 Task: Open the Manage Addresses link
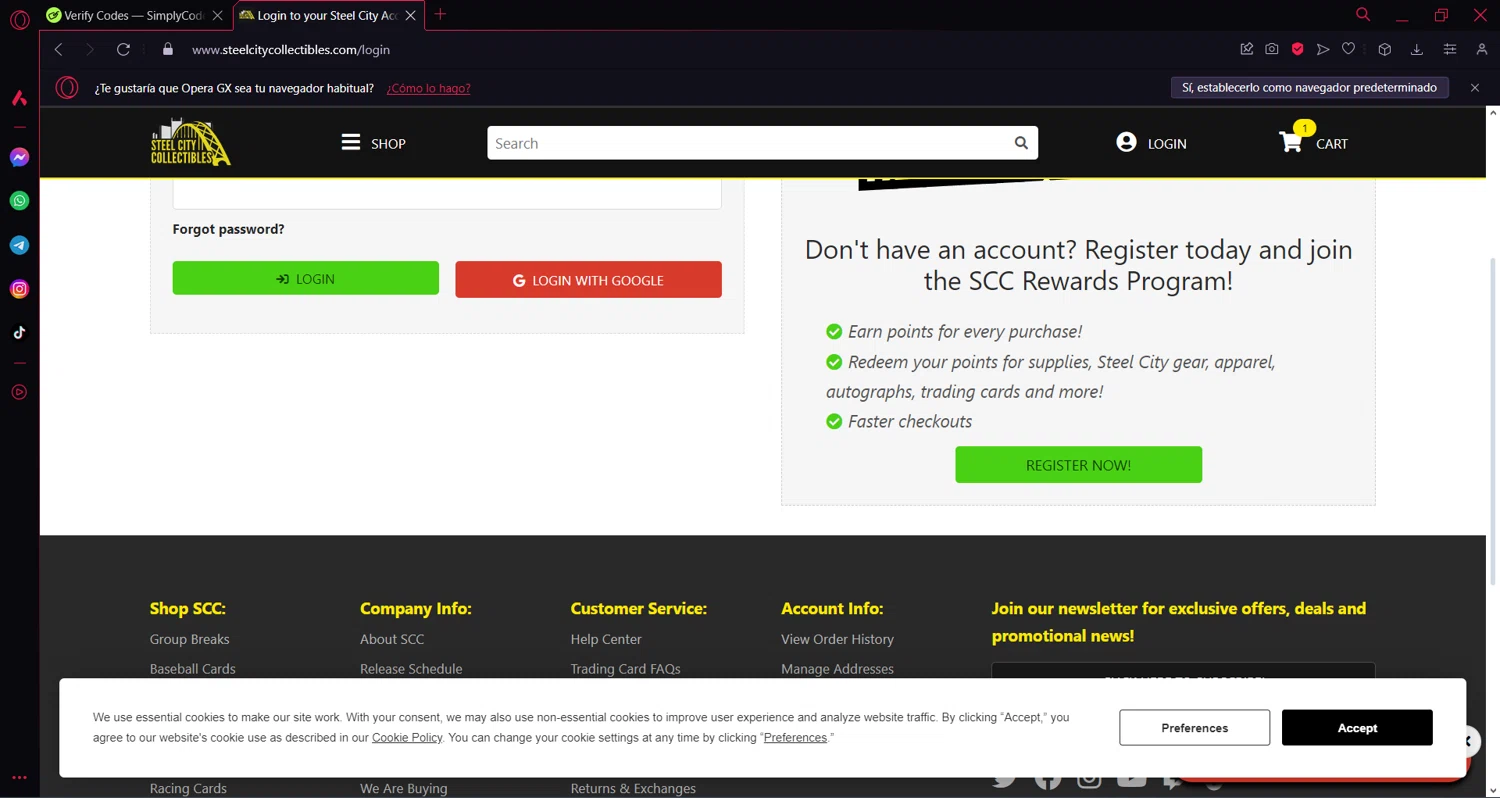click(x=837, y=669)
